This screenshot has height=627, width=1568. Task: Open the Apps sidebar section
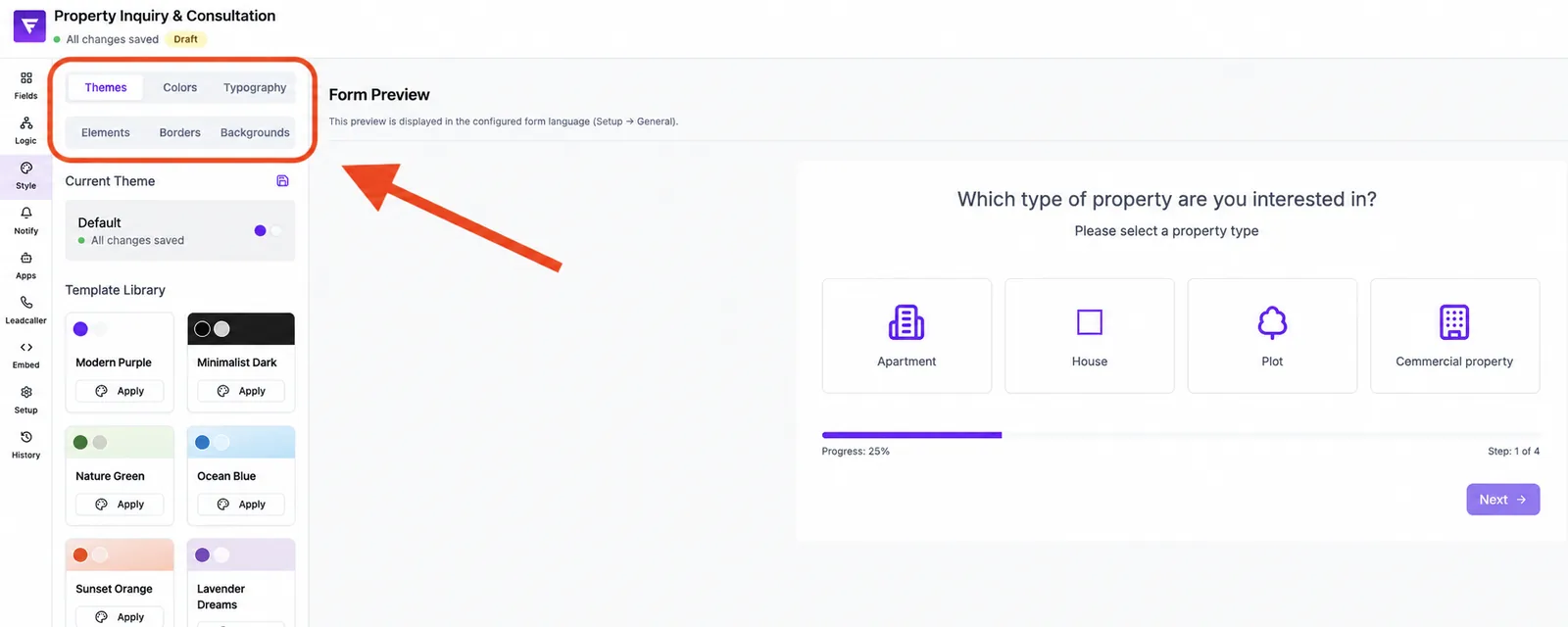pyautogui.click(x=25, y=265)
